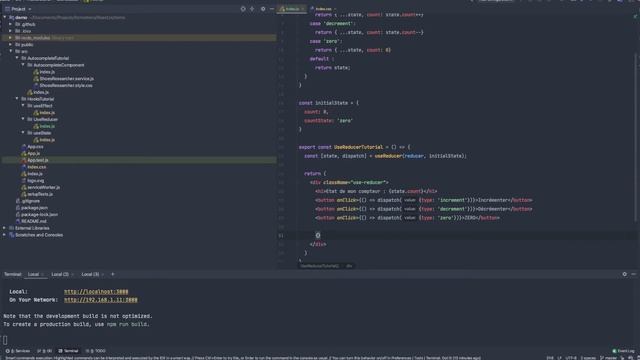This screenshot has height=360, width=640.
Task: Hide the Terminal panel with its minus icon
Action: coord(633,274)
